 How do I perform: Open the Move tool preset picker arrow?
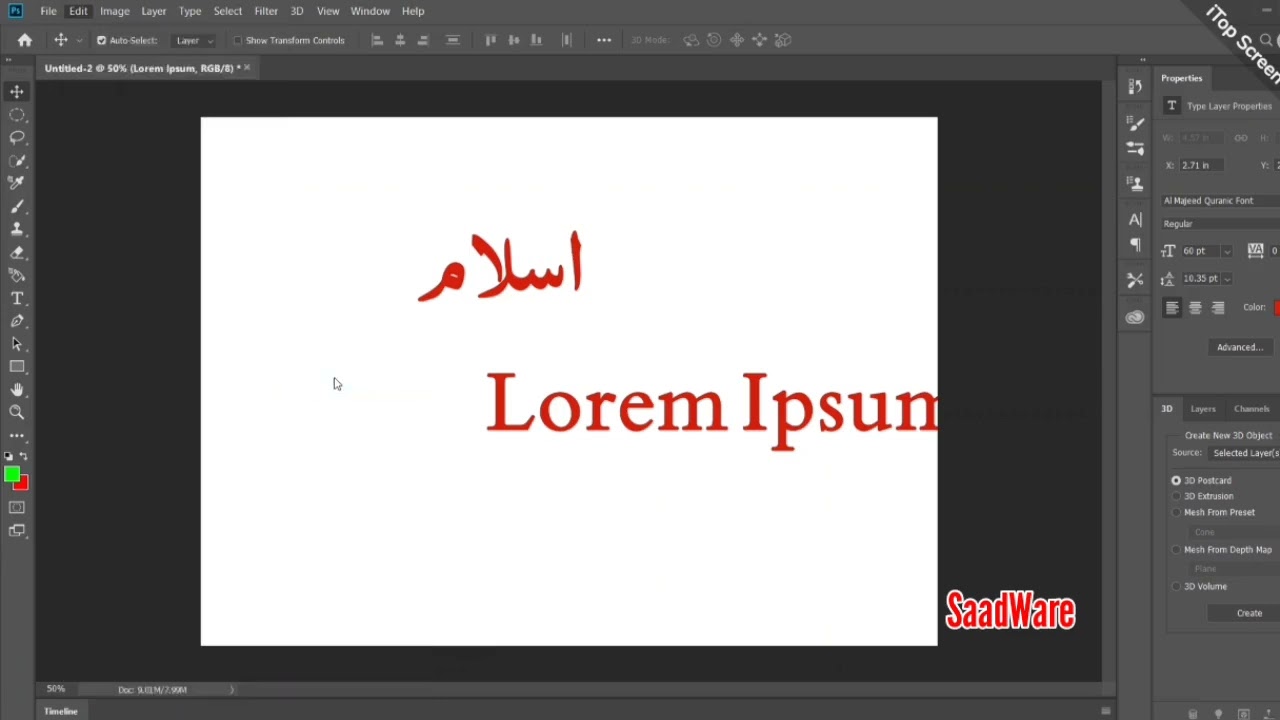pos(79,41)
